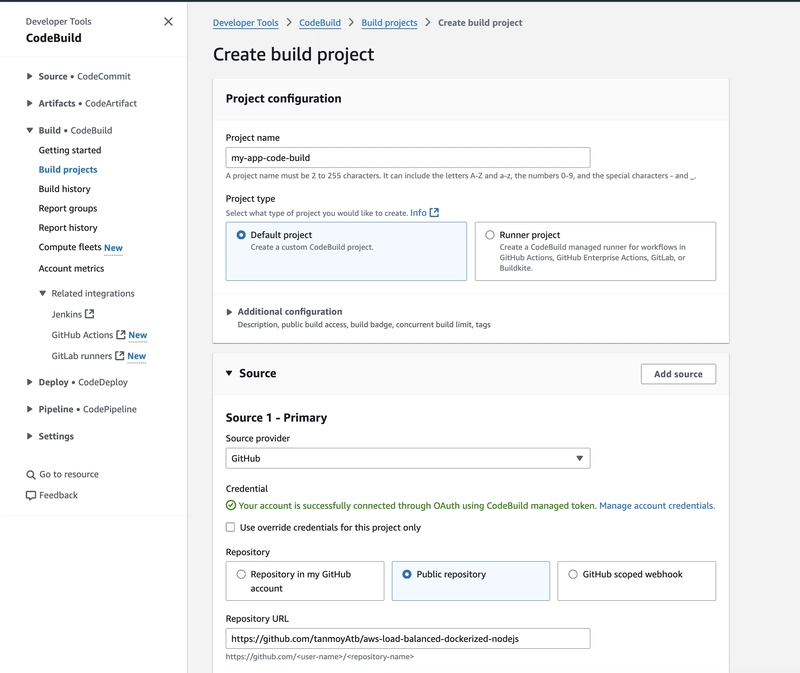The image size is (800, 673).
Task: Expand Artifacts CodeArtifact section
Action: point(30,103)
